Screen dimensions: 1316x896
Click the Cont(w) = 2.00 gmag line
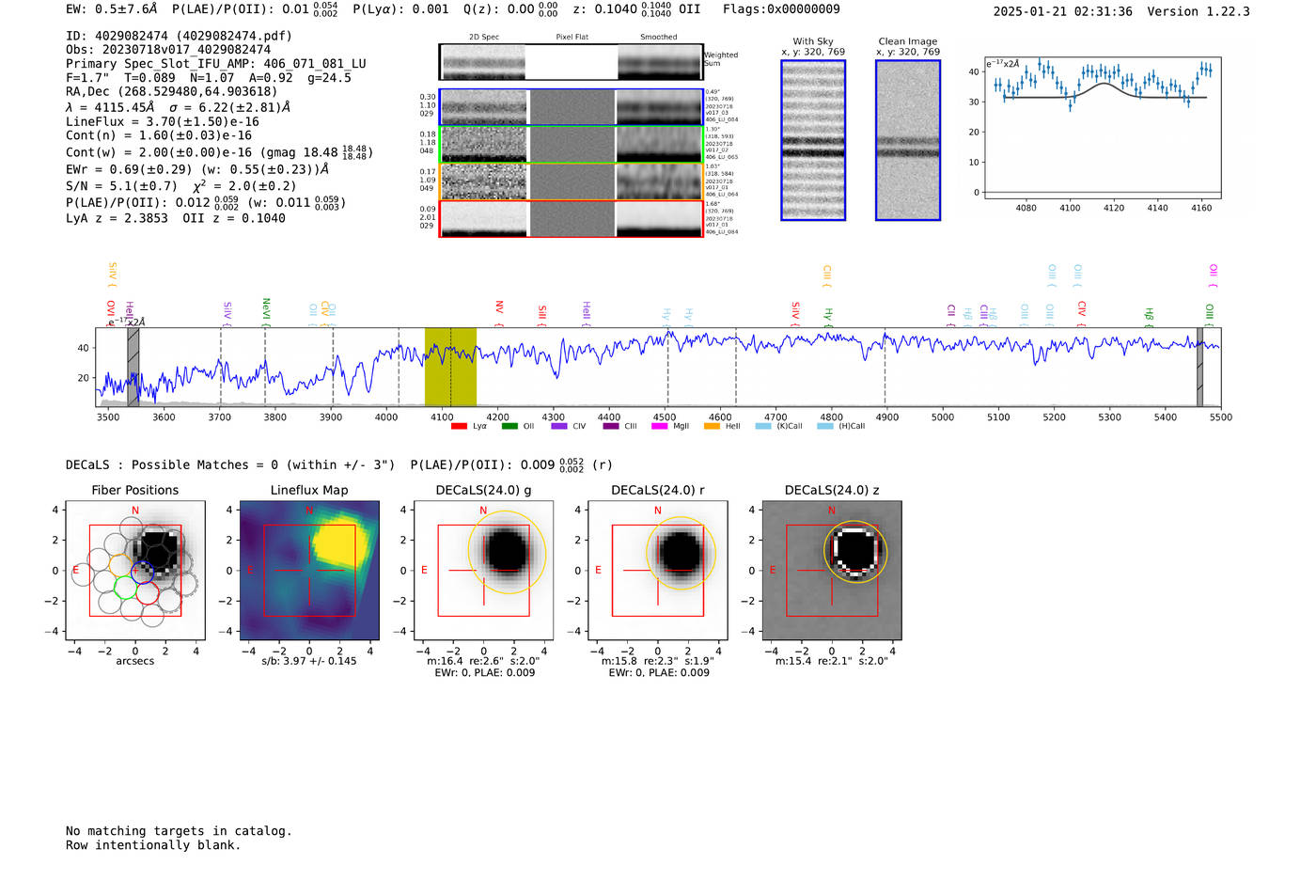click(x=219, y=151)
